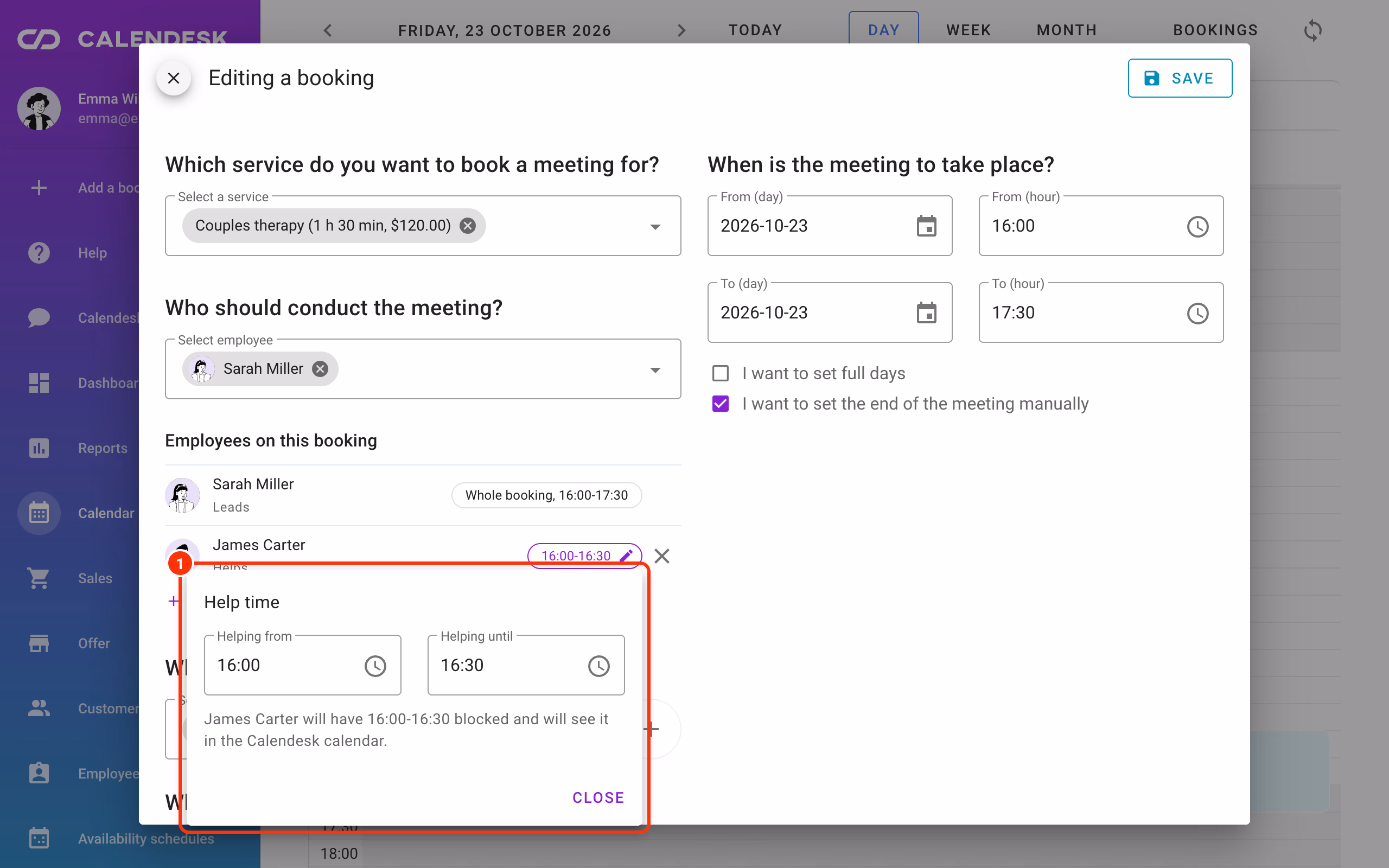Screen dimensions: 1389x868
Task: Switch to MONTH view tab
Action: 1066,30
